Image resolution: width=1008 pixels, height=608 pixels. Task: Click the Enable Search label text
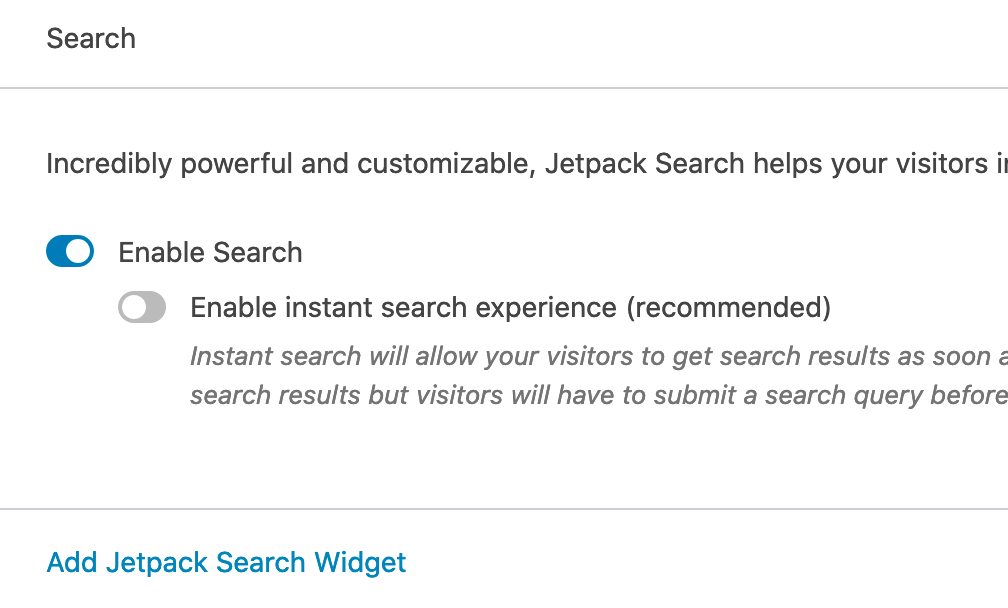[210, 252]
